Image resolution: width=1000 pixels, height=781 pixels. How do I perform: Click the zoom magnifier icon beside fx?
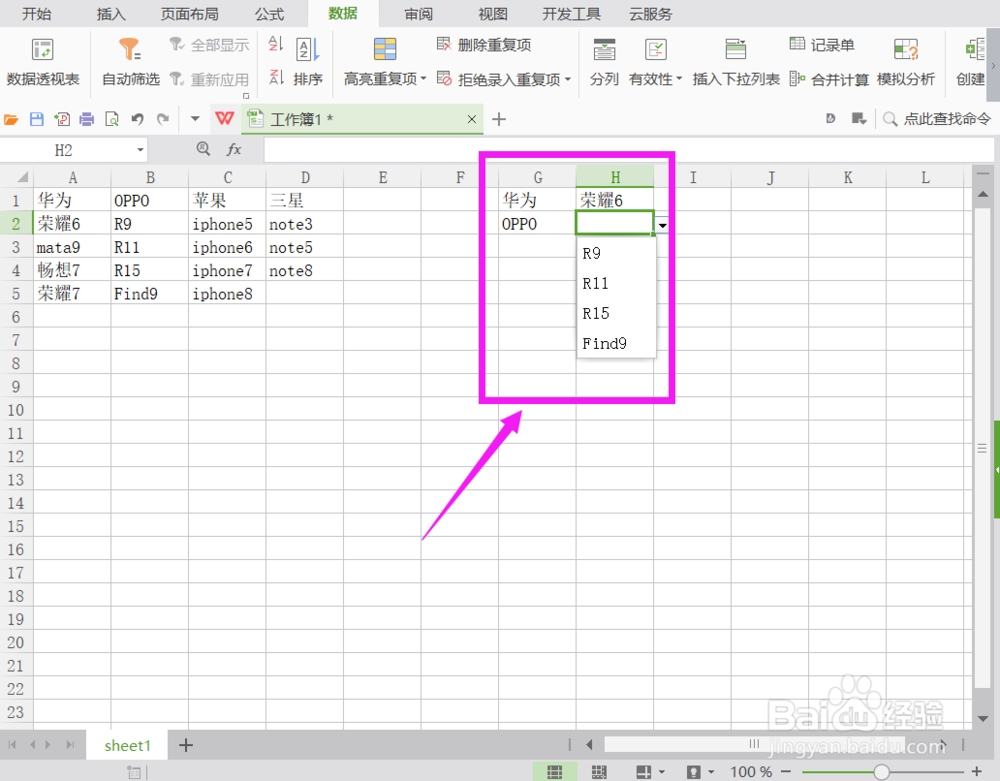(203, 149)
